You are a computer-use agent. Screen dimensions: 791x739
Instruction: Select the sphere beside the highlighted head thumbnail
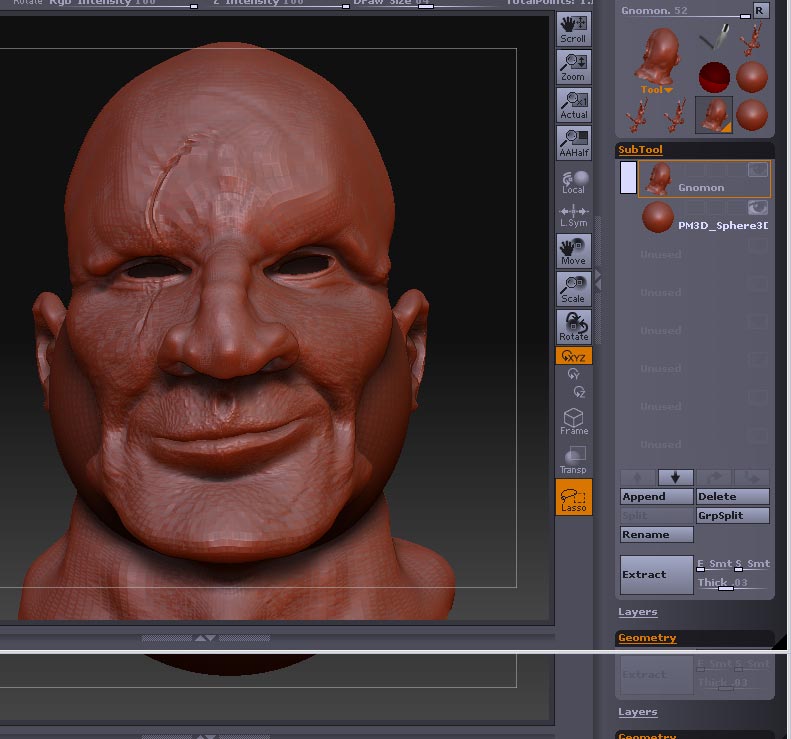[752, 115]
